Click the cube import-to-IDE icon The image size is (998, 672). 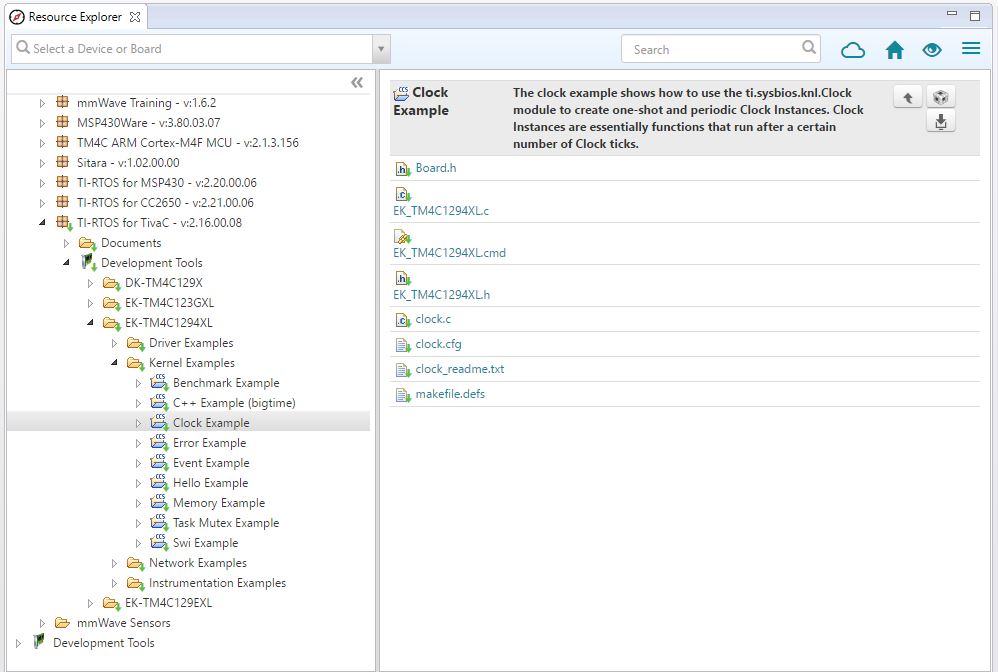pos(941,97)
